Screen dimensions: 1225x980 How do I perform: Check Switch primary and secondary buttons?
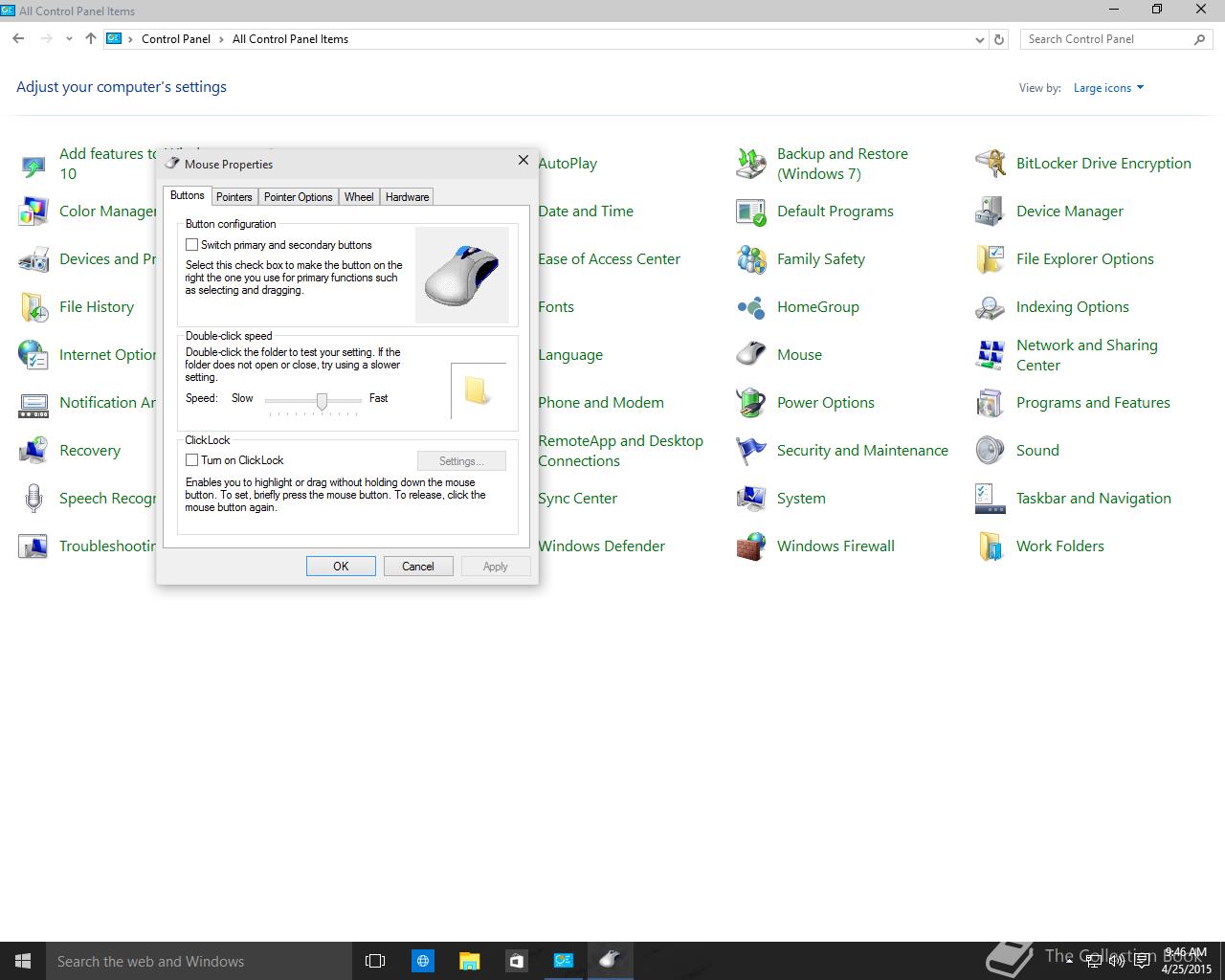pyautogui.click(x=191, y=245)
